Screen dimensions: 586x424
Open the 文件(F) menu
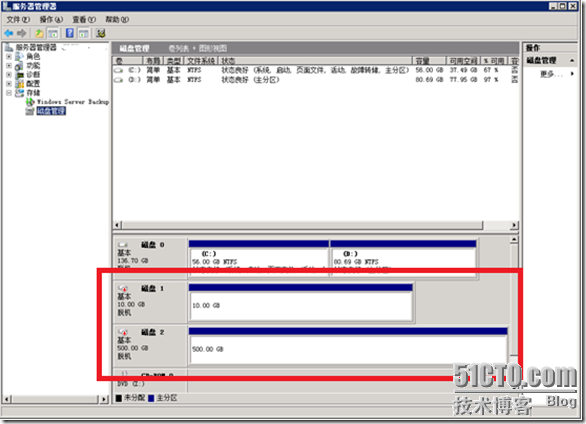[x=18, y=19]
